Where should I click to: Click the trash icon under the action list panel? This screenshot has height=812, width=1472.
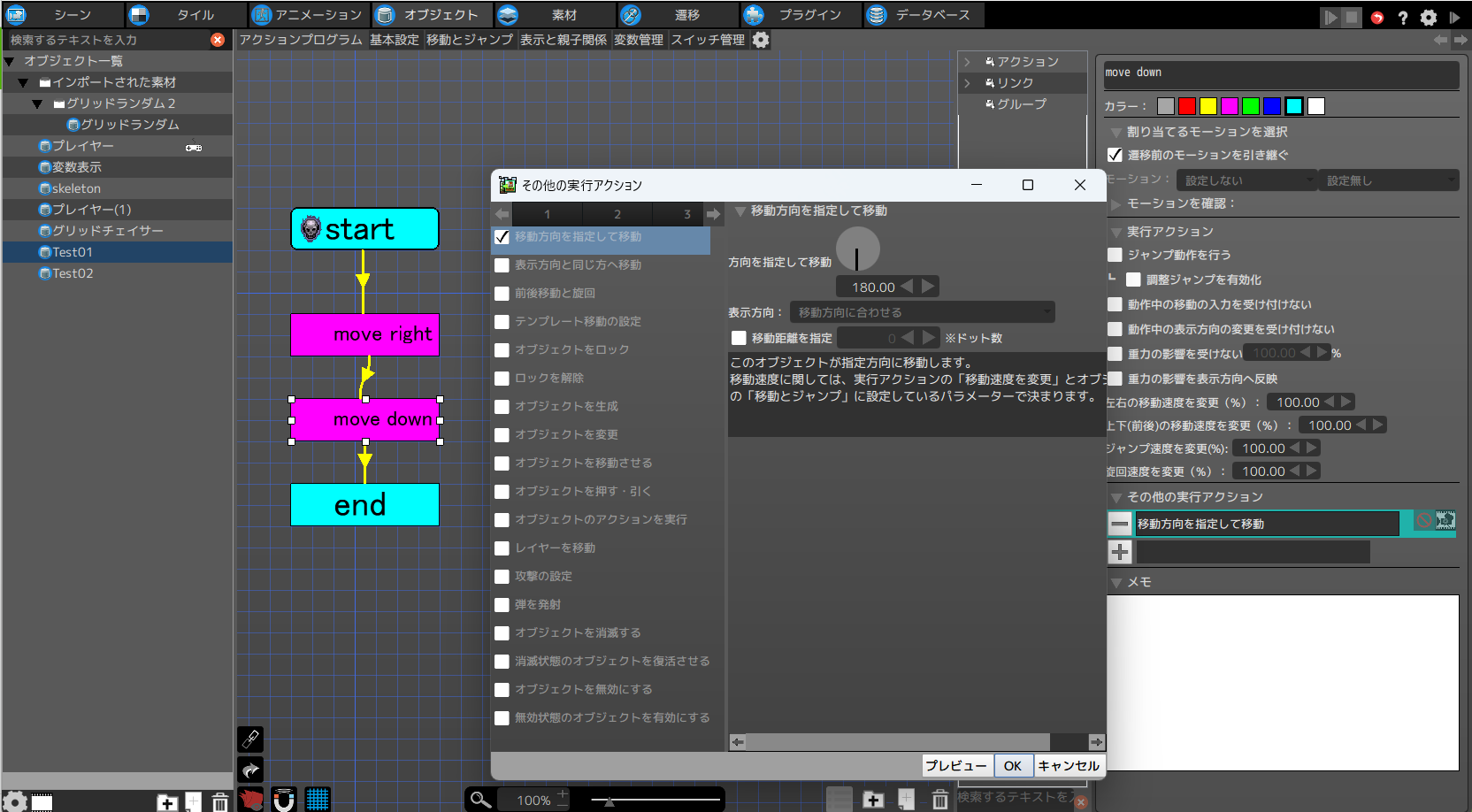[939, 800]
